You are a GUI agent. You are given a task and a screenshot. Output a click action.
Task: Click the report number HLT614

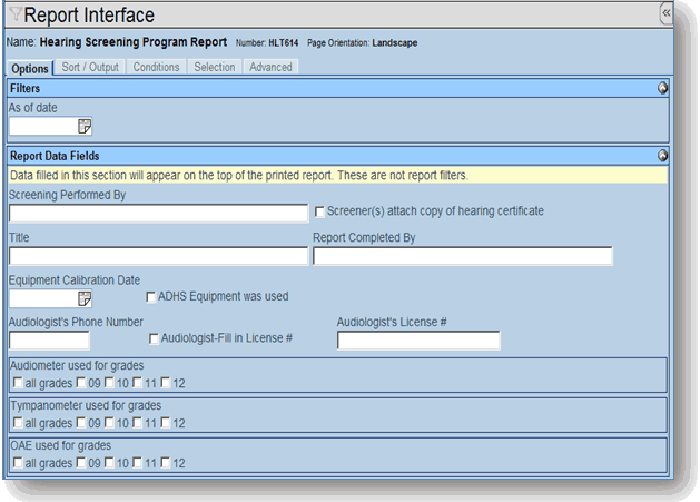[283, 43]
